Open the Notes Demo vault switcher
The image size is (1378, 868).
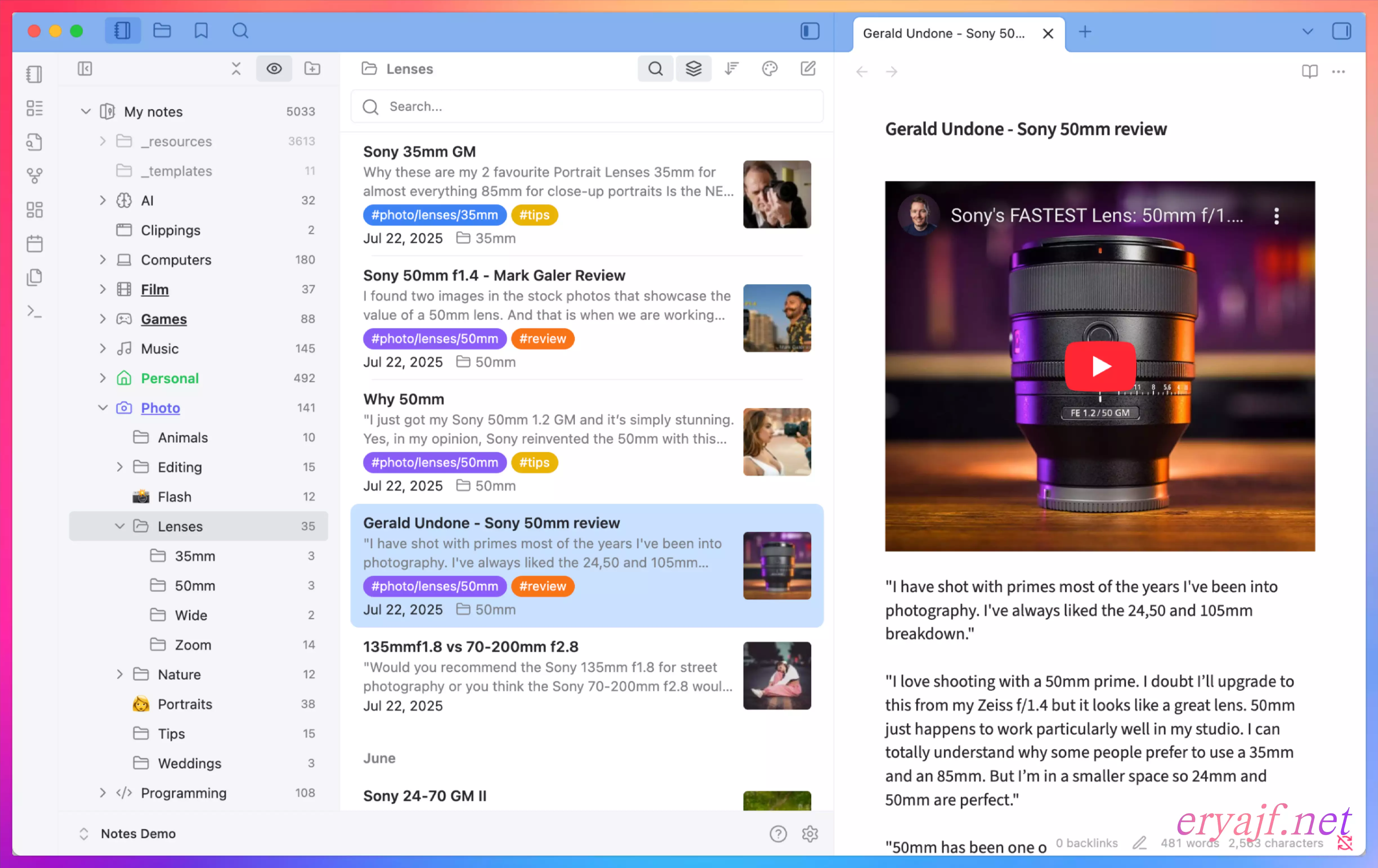click(137, 833)
